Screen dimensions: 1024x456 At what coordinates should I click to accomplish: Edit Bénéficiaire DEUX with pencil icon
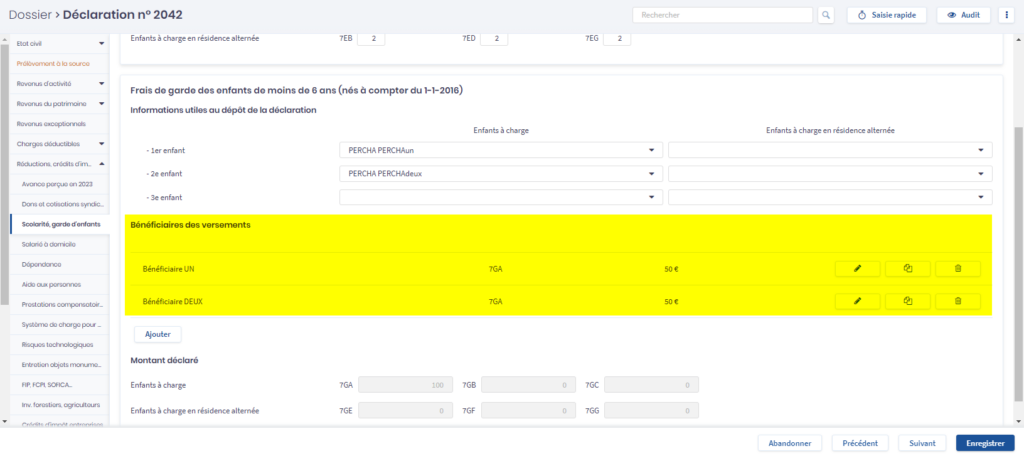858,301
